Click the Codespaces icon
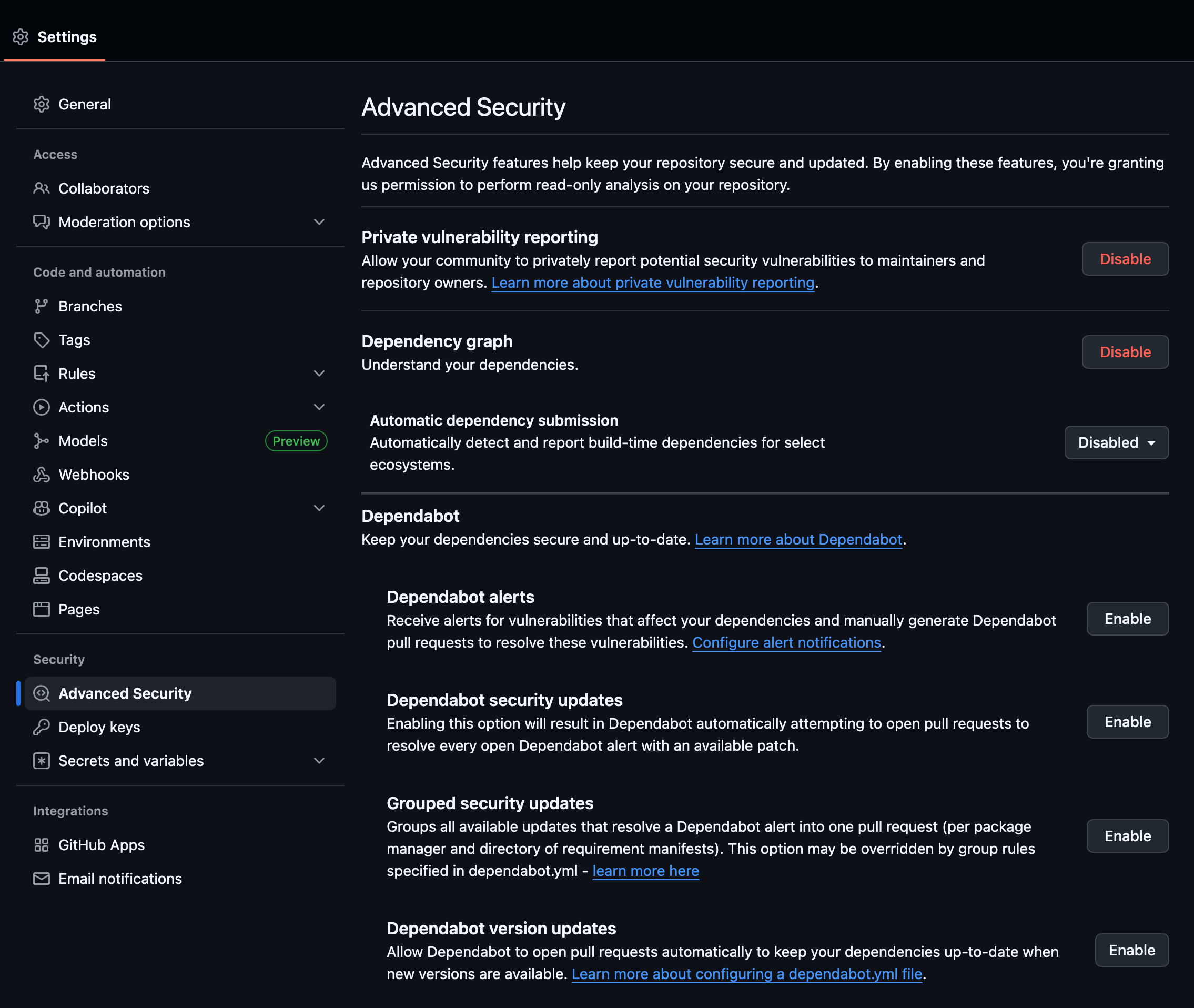The width and height of the screenshot is (1194, 1008). click(x=41, y=576)
